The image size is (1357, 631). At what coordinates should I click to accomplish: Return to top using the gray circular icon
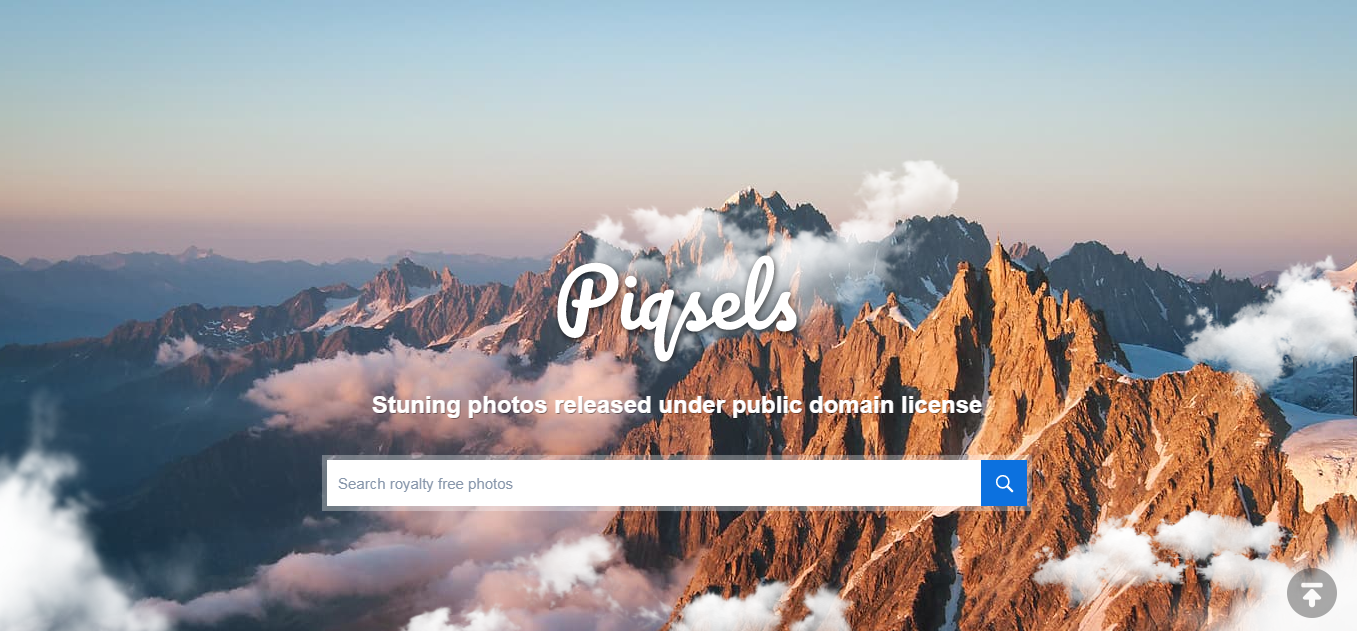pyautogui.click(x=1312, y=593)
